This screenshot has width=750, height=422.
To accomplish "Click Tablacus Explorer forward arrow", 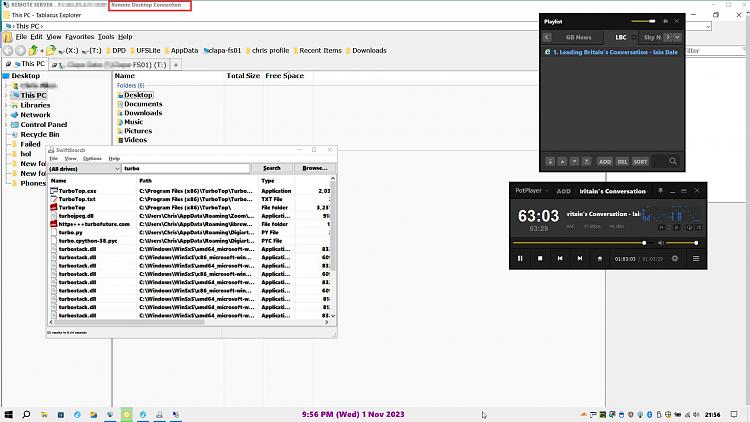I will [20, 50].
